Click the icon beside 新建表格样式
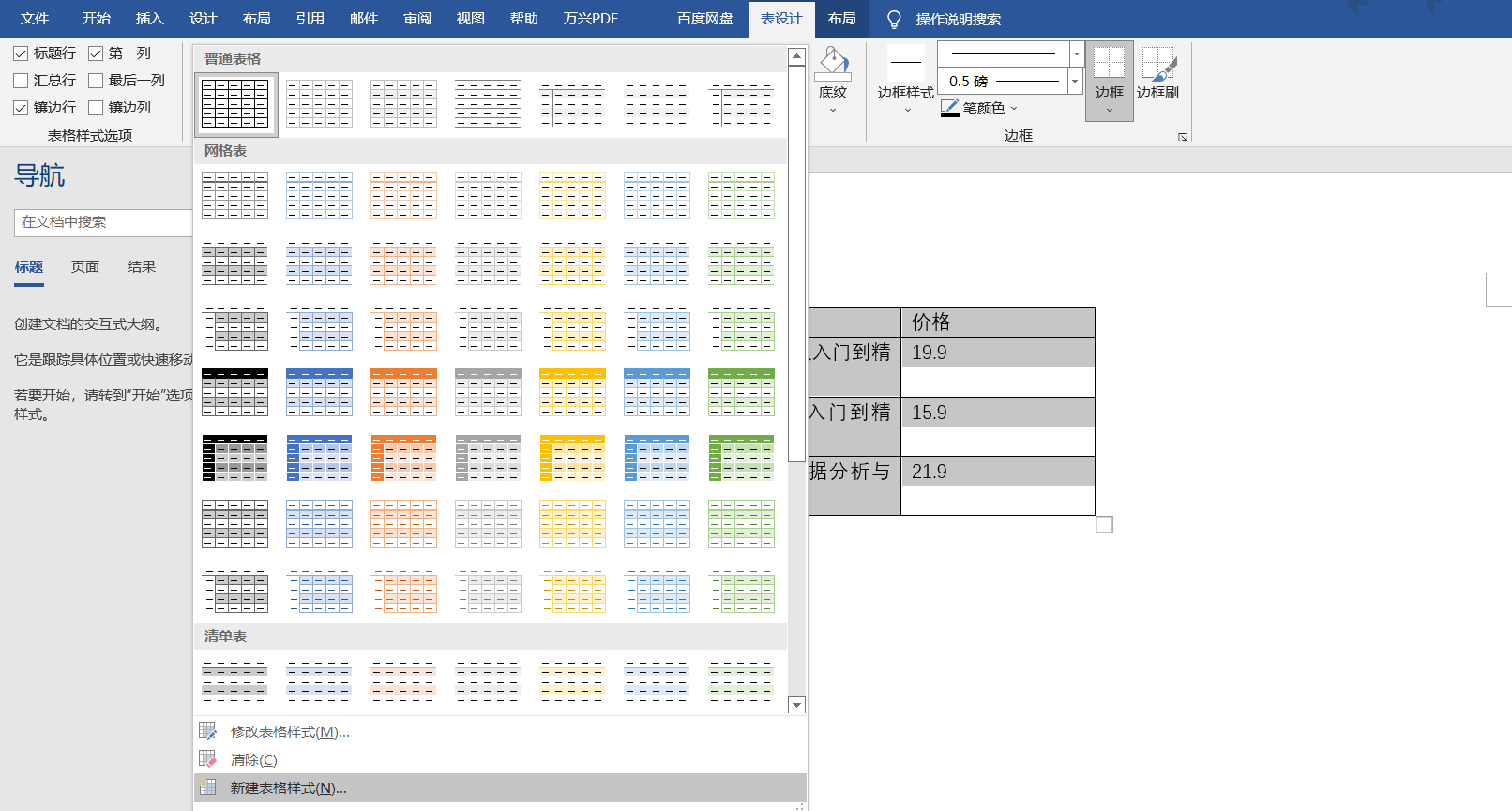This screenshot has width=1512, height=811. coord(208,788)
